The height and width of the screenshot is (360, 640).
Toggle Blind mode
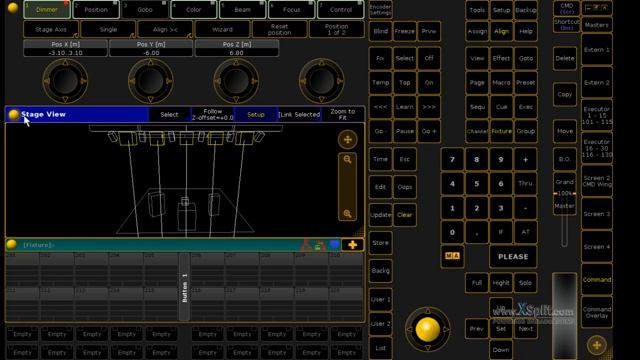(x=380, y=31)
